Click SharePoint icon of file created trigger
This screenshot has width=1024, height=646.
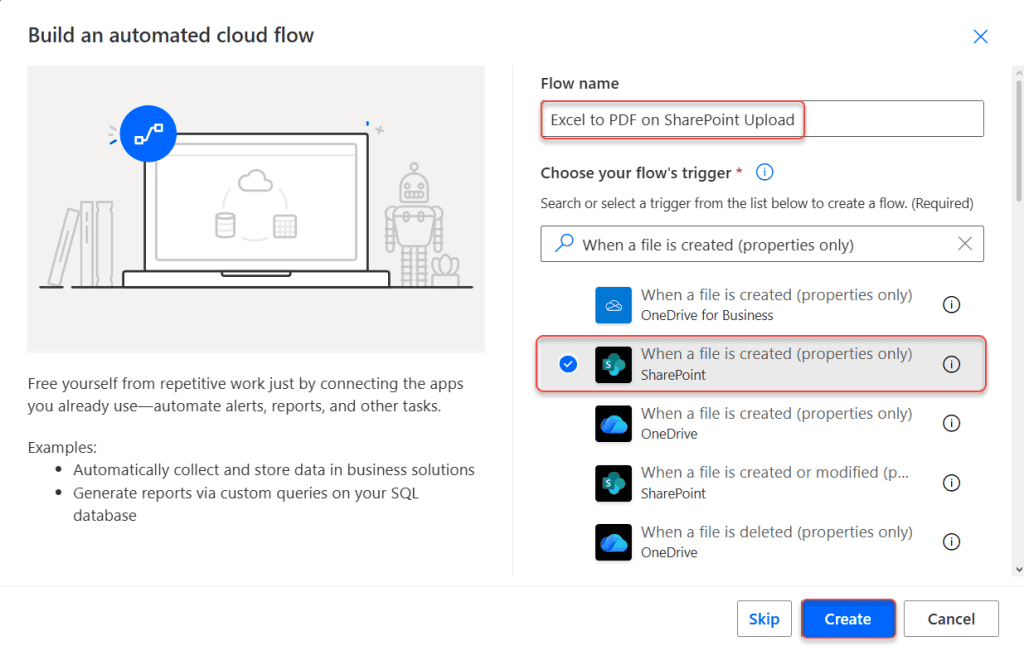pos(613,364)
